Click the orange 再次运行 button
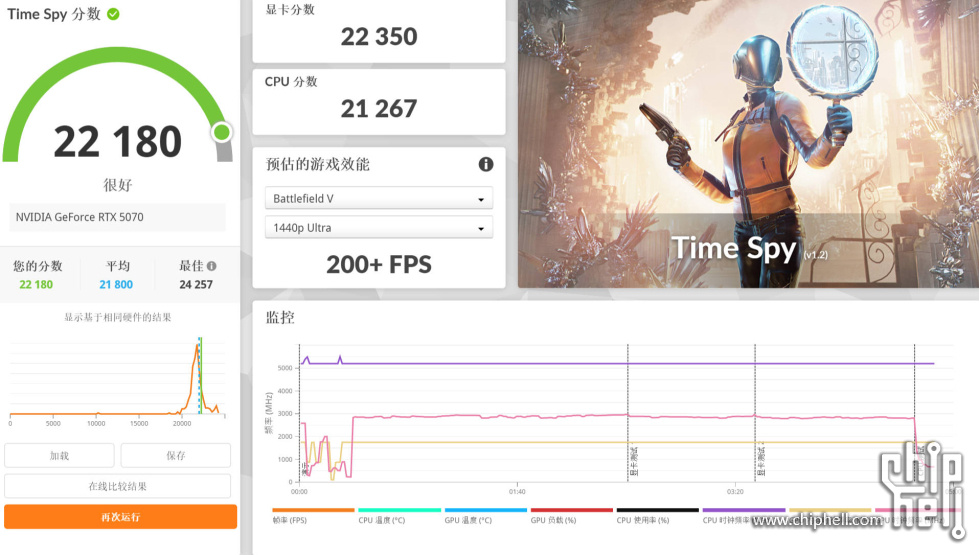 click(x=121, y=517)
